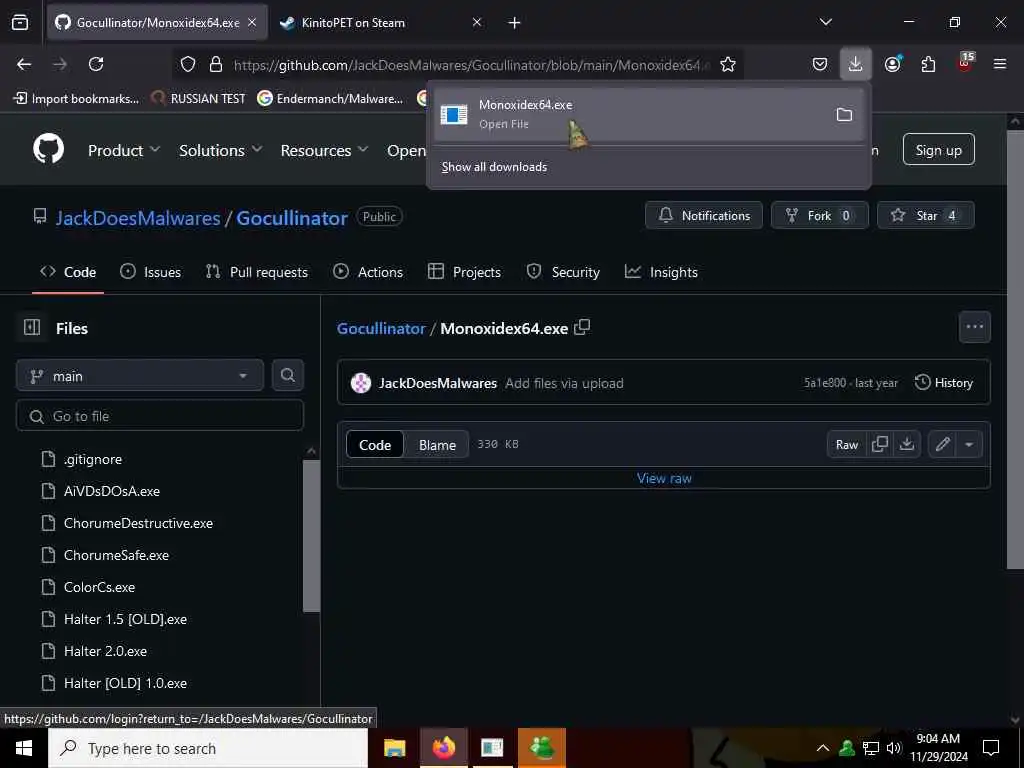This screenshot has height=768, width=1024.
Task: Reload the page with refresh icon
Action: point(96,64)
